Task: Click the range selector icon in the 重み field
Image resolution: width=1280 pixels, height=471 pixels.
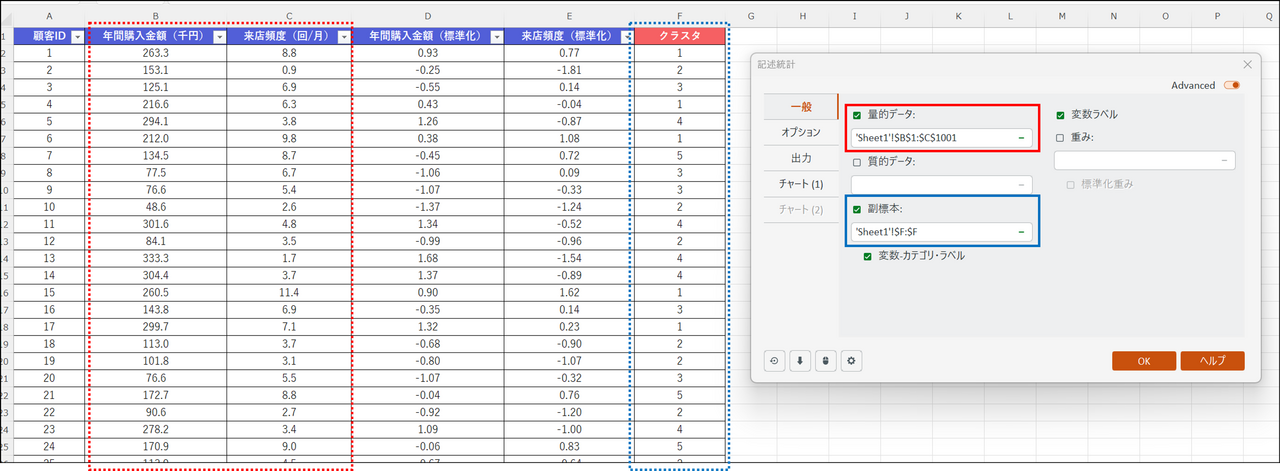Action: 1225,160
